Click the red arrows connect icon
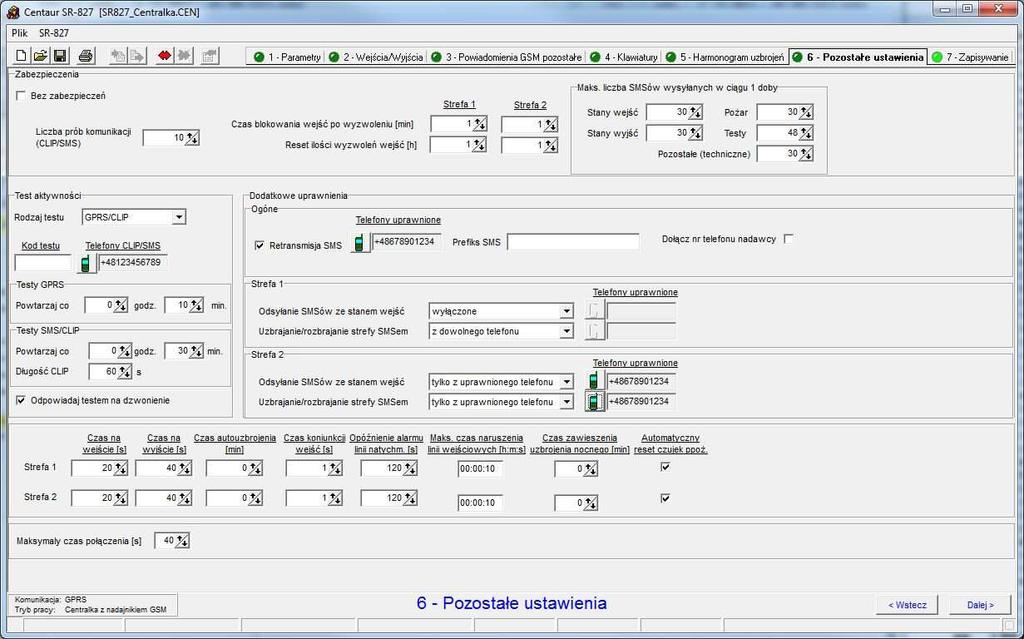The height and width of the screenshot is (639, 1024). click(165, 56)
